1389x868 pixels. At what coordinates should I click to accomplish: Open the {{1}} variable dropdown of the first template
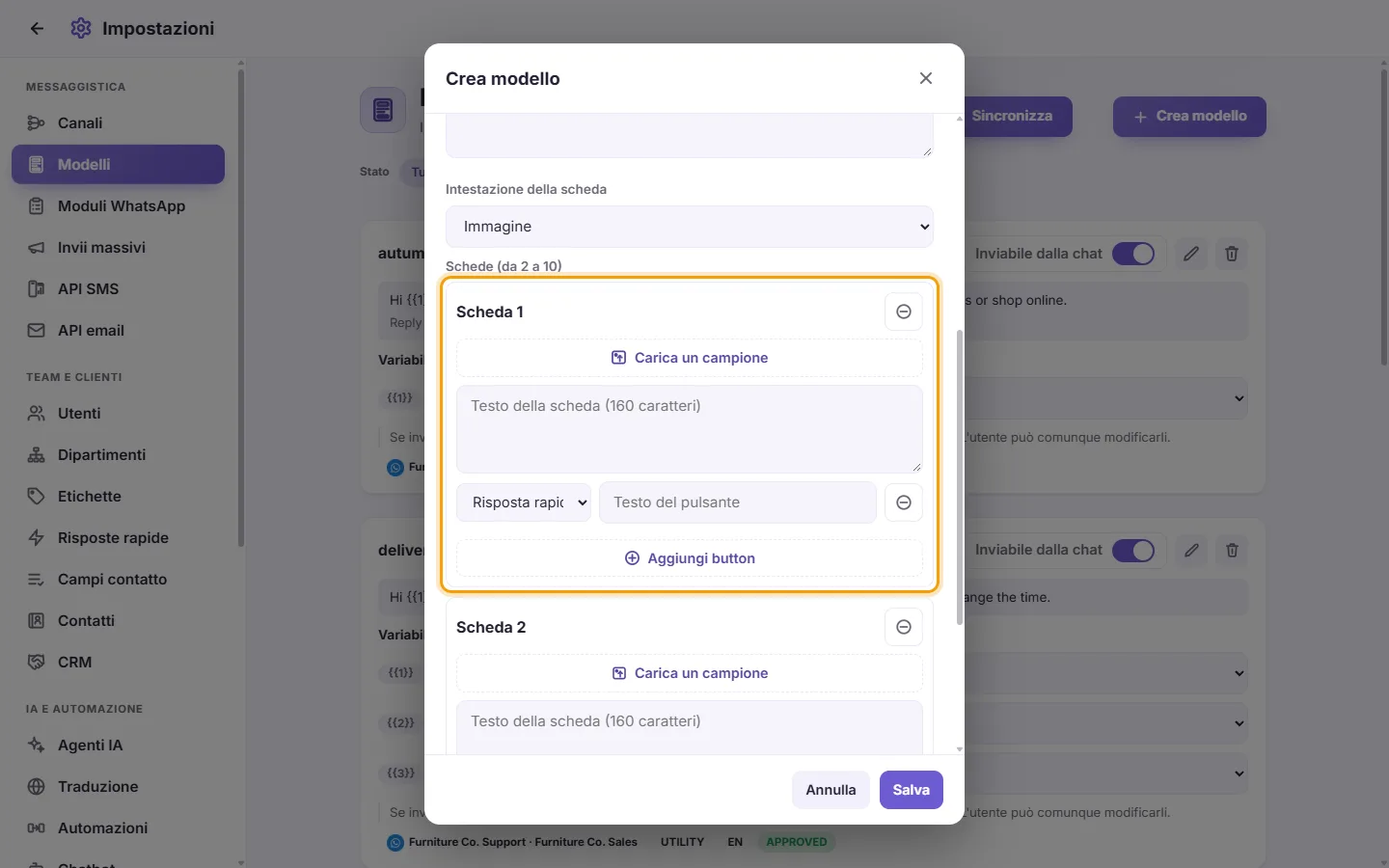(1106, 398)
